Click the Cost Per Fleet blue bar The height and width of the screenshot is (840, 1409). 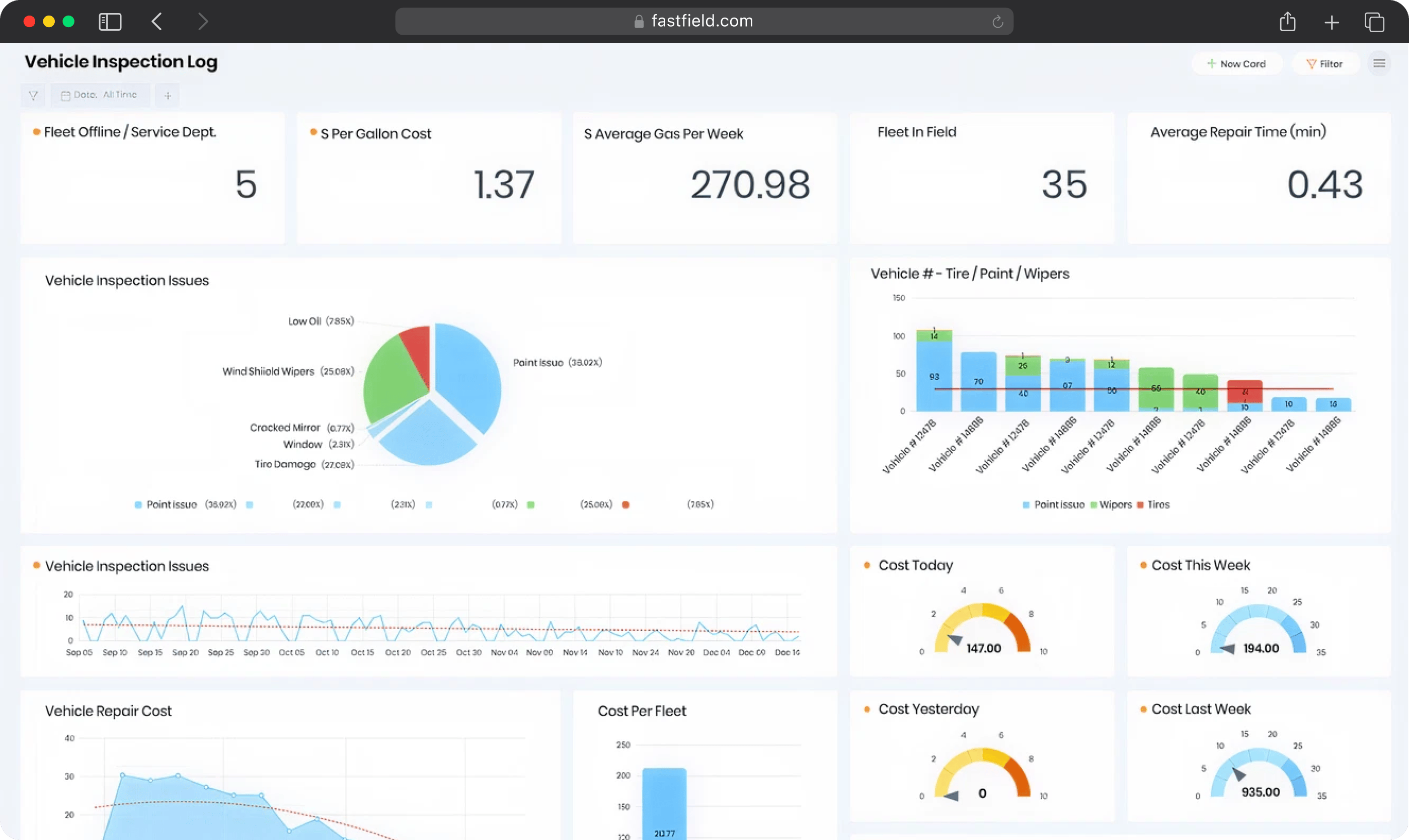click(664, 803)
